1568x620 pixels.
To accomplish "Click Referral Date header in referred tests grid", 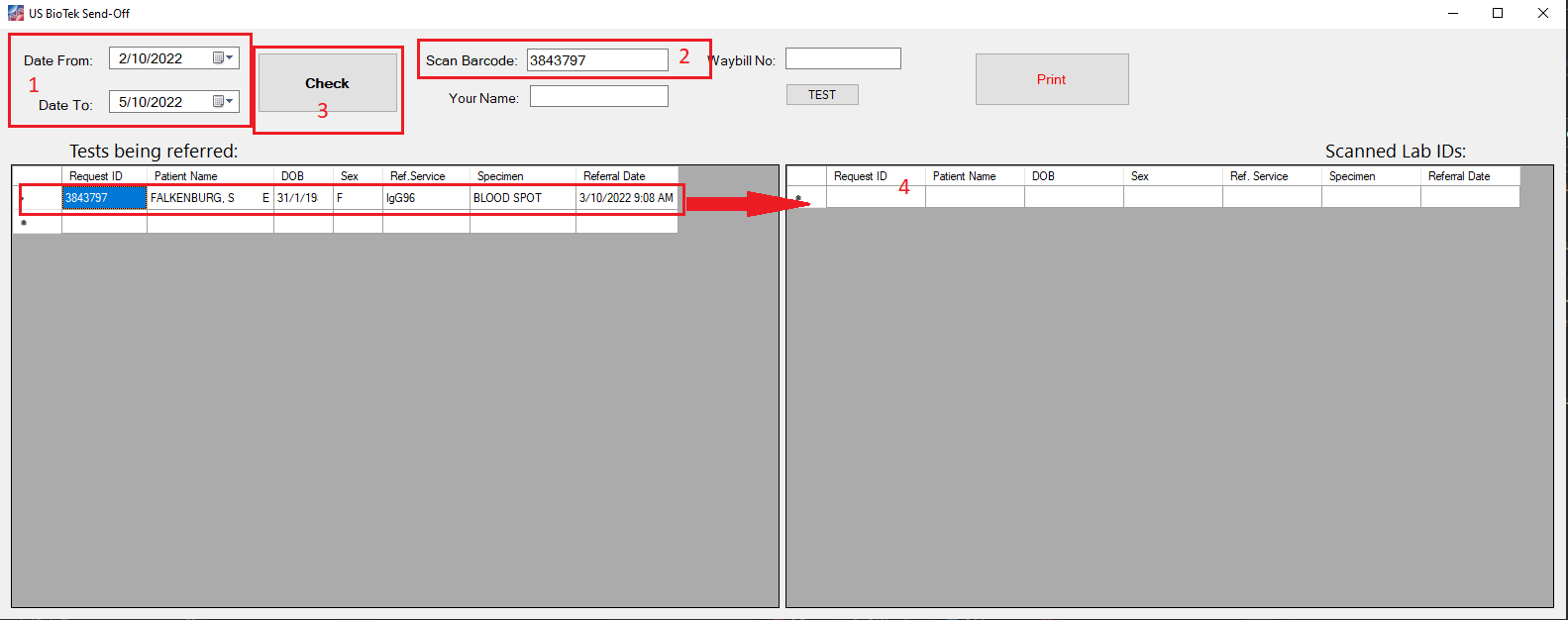I will point(627,176).
